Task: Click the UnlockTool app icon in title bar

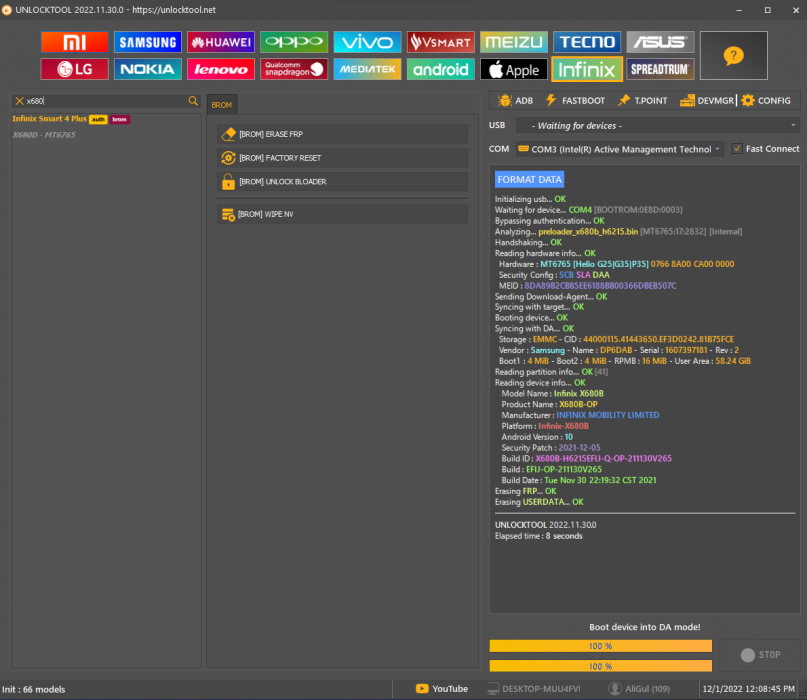Action: [x=7, y=10]
